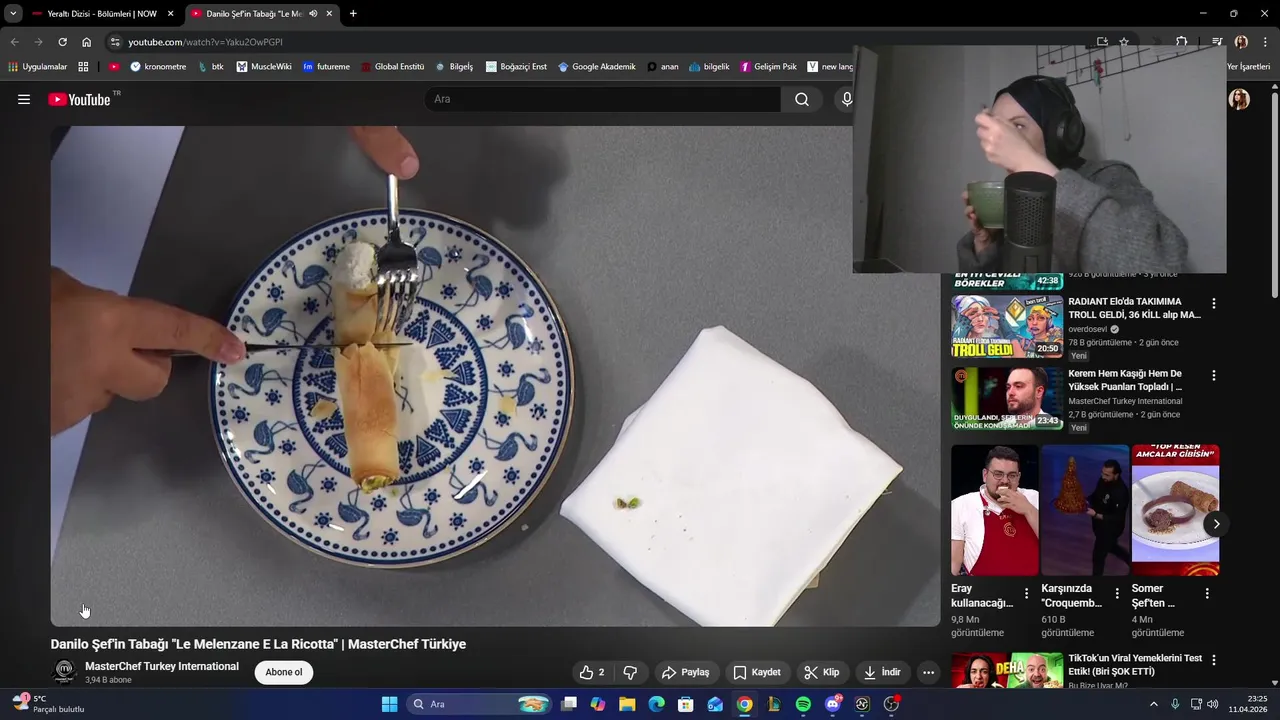Open Chrome three-dot menu
The height and width of the screenshot is (720, 1280).
(1266, 42)
